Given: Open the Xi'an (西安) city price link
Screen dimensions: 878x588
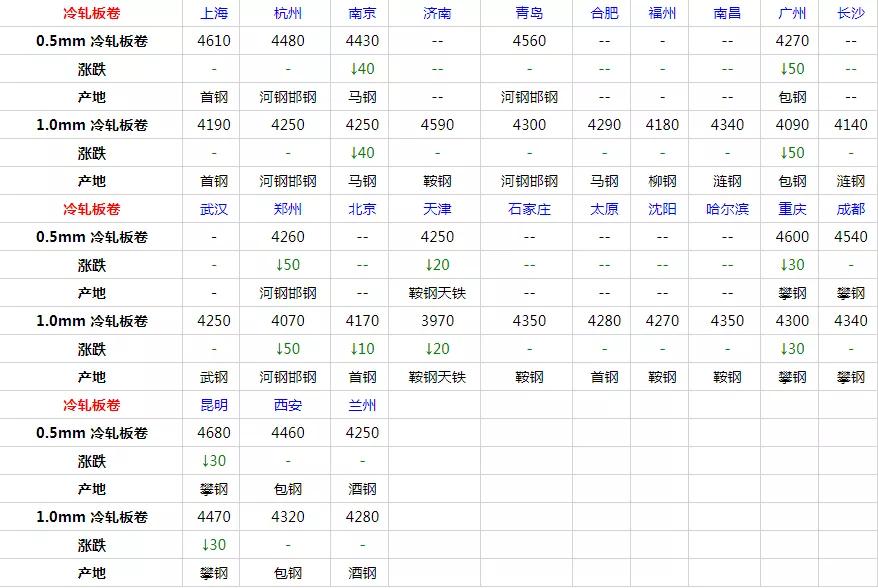Looking at the screenshot, I should point(288,405).
